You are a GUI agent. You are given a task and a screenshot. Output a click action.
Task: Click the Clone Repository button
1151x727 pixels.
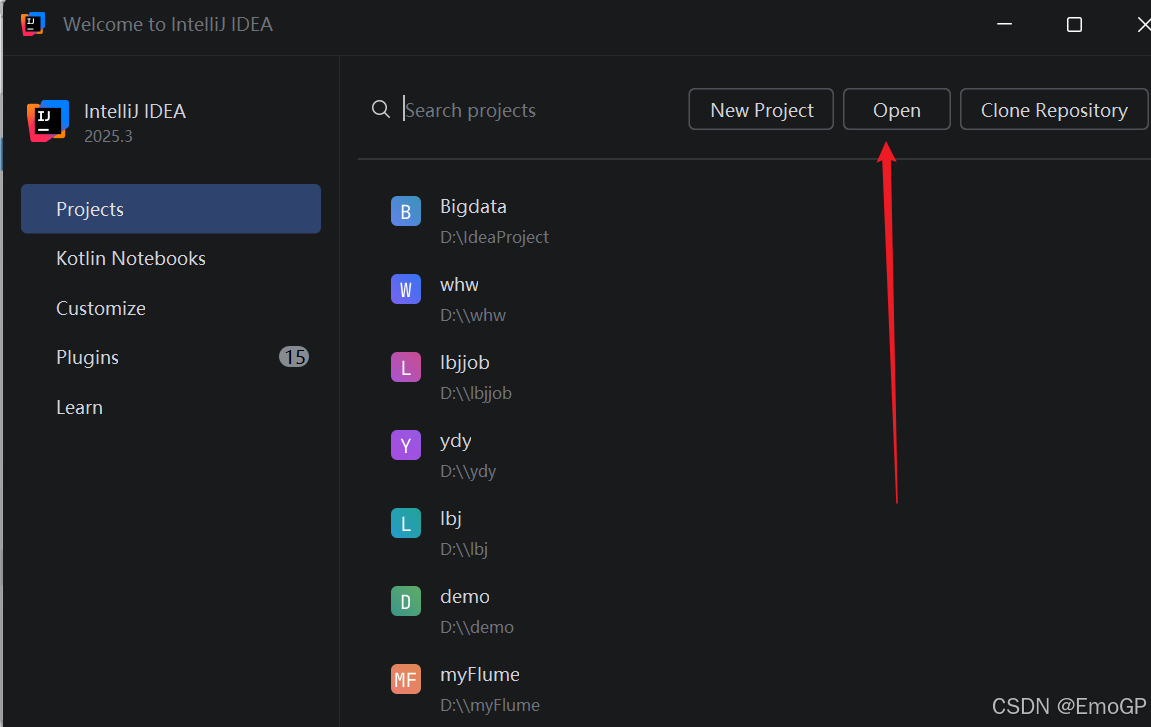(1054, 109)
